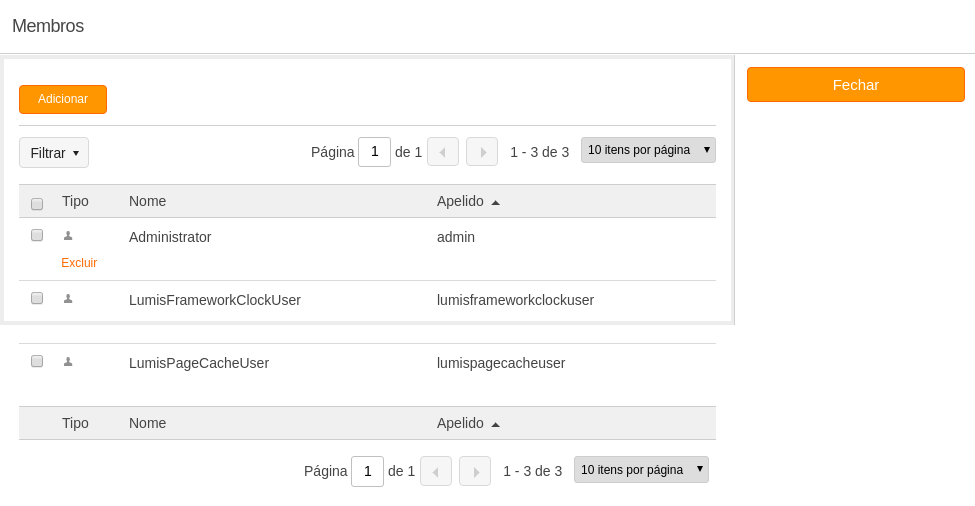The width and height of the screenshot is (975, 506).
Task: Click the user icon beside LumisPageCacheUser
Action: [x=68, y=362]
